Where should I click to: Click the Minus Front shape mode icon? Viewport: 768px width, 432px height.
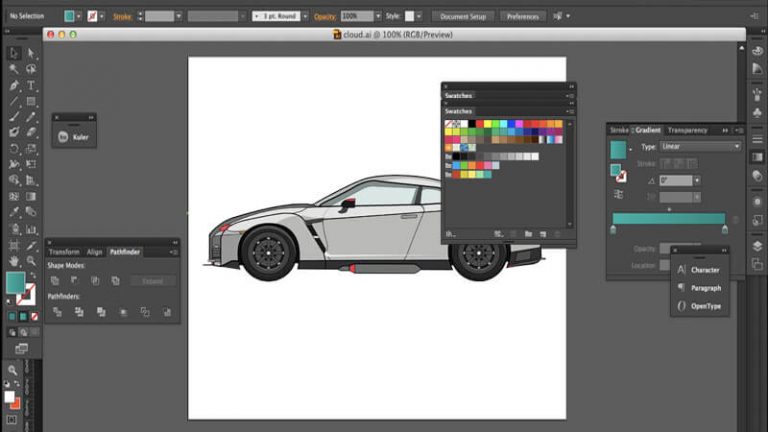pyautogui.click(x=74, y=281)
